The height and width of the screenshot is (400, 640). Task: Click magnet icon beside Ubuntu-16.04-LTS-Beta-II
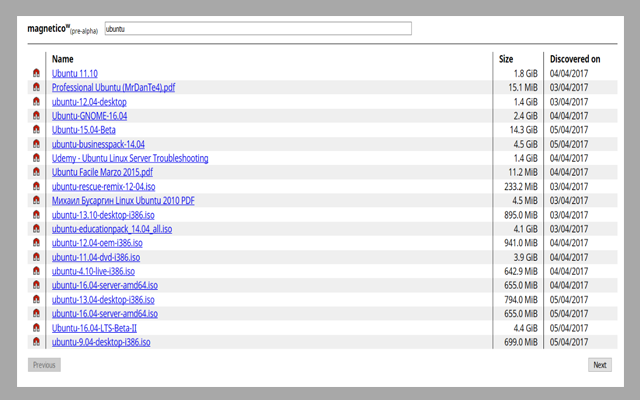click(37, 328)
